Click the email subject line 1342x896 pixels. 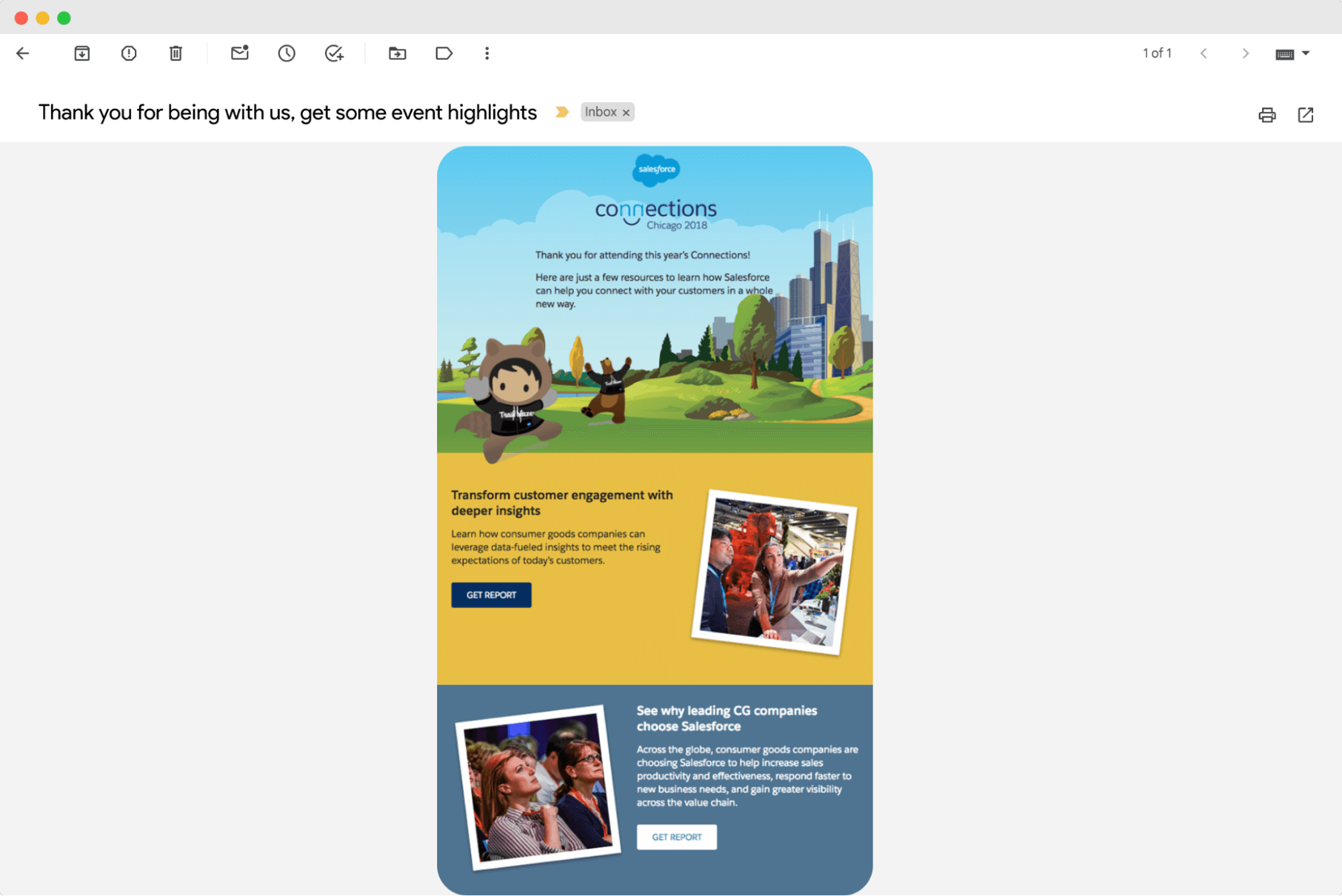pyautogui.click(x=287, y=113)
